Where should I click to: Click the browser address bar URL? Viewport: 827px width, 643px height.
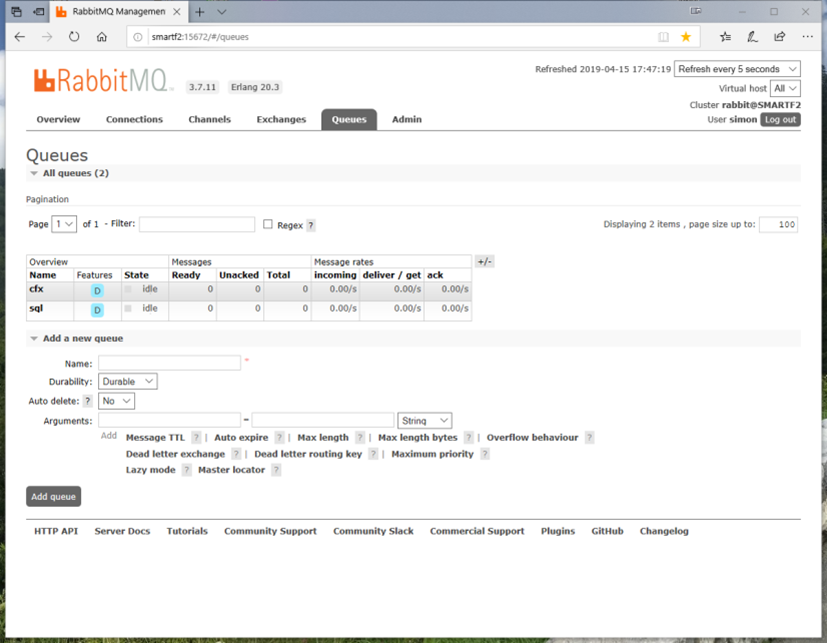200,37
